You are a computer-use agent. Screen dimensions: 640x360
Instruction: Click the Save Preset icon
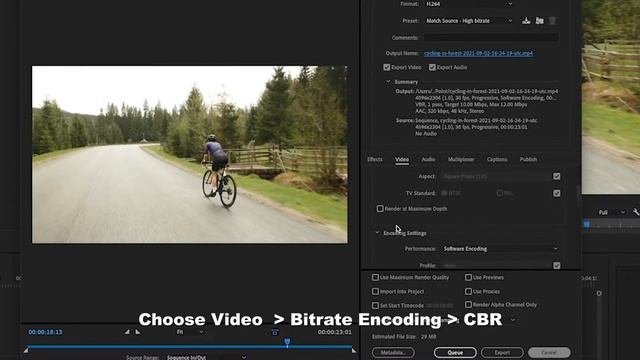526,20
